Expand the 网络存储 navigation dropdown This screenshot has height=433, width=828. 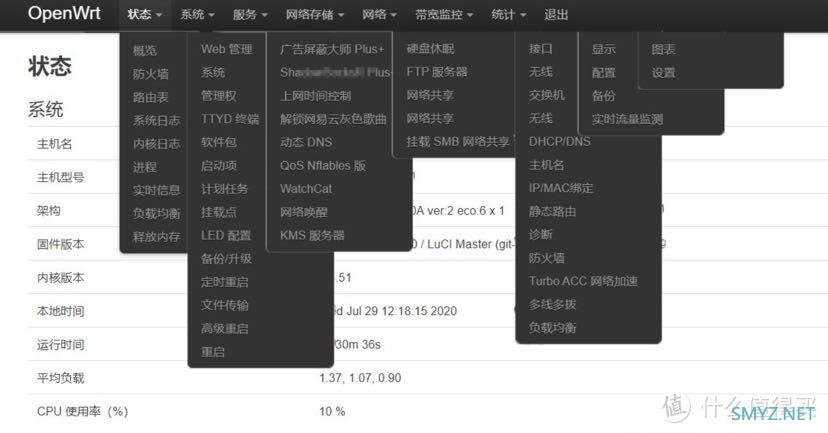point(315,15)
